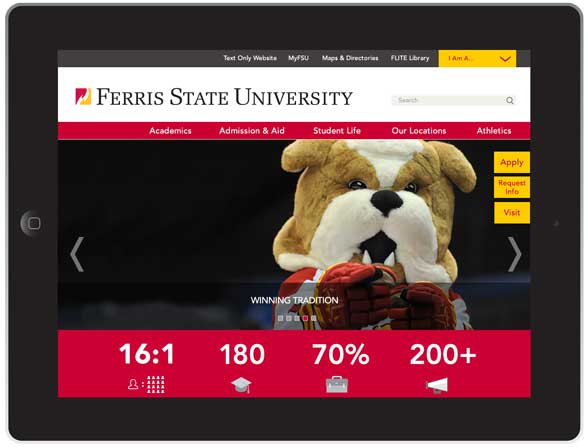
Task: Click the Ferris State University flame logo
Action: point(83,96)
